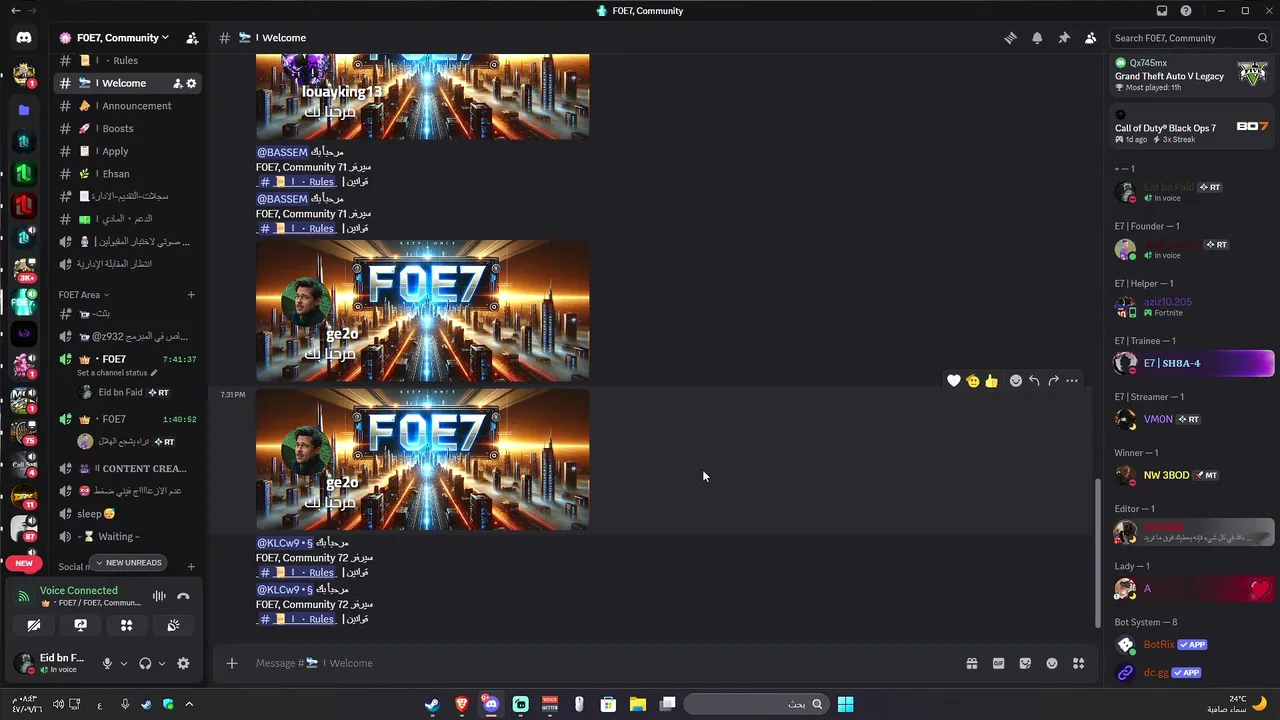Open the sticker picker

1025,663
